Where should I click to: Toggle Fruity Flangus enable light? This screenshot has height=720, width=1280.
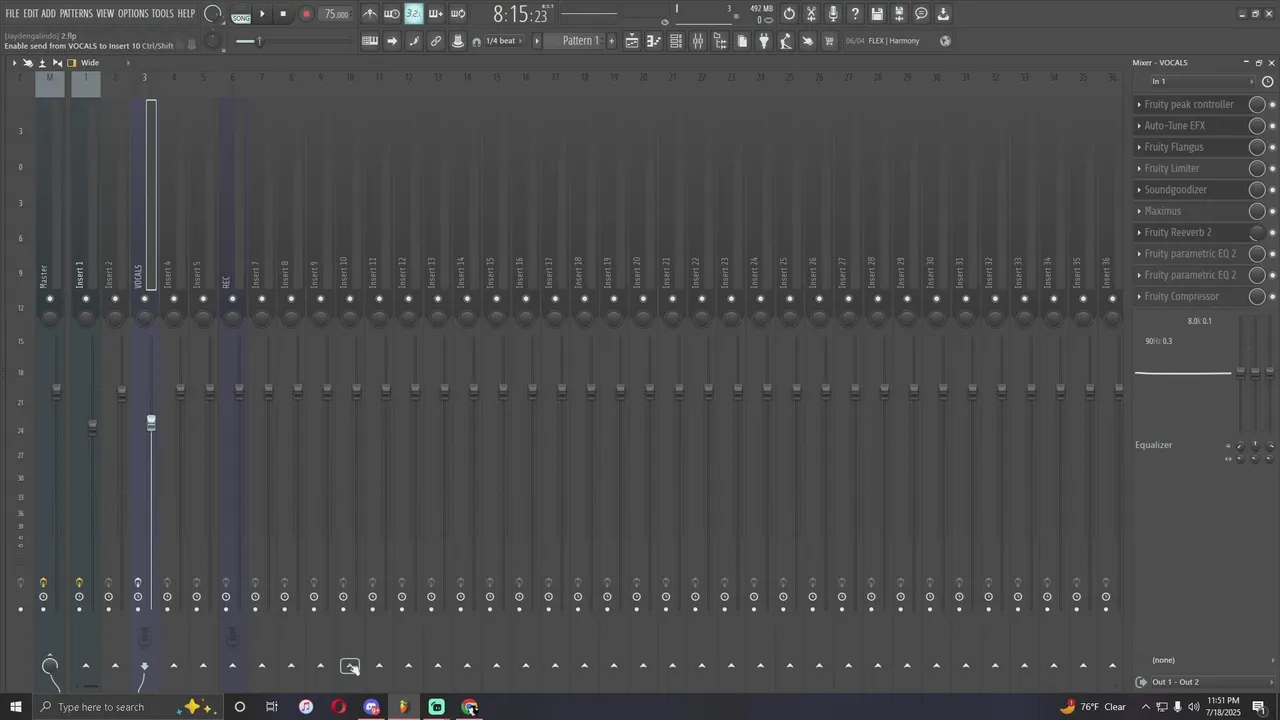(x=1272, y=148)
